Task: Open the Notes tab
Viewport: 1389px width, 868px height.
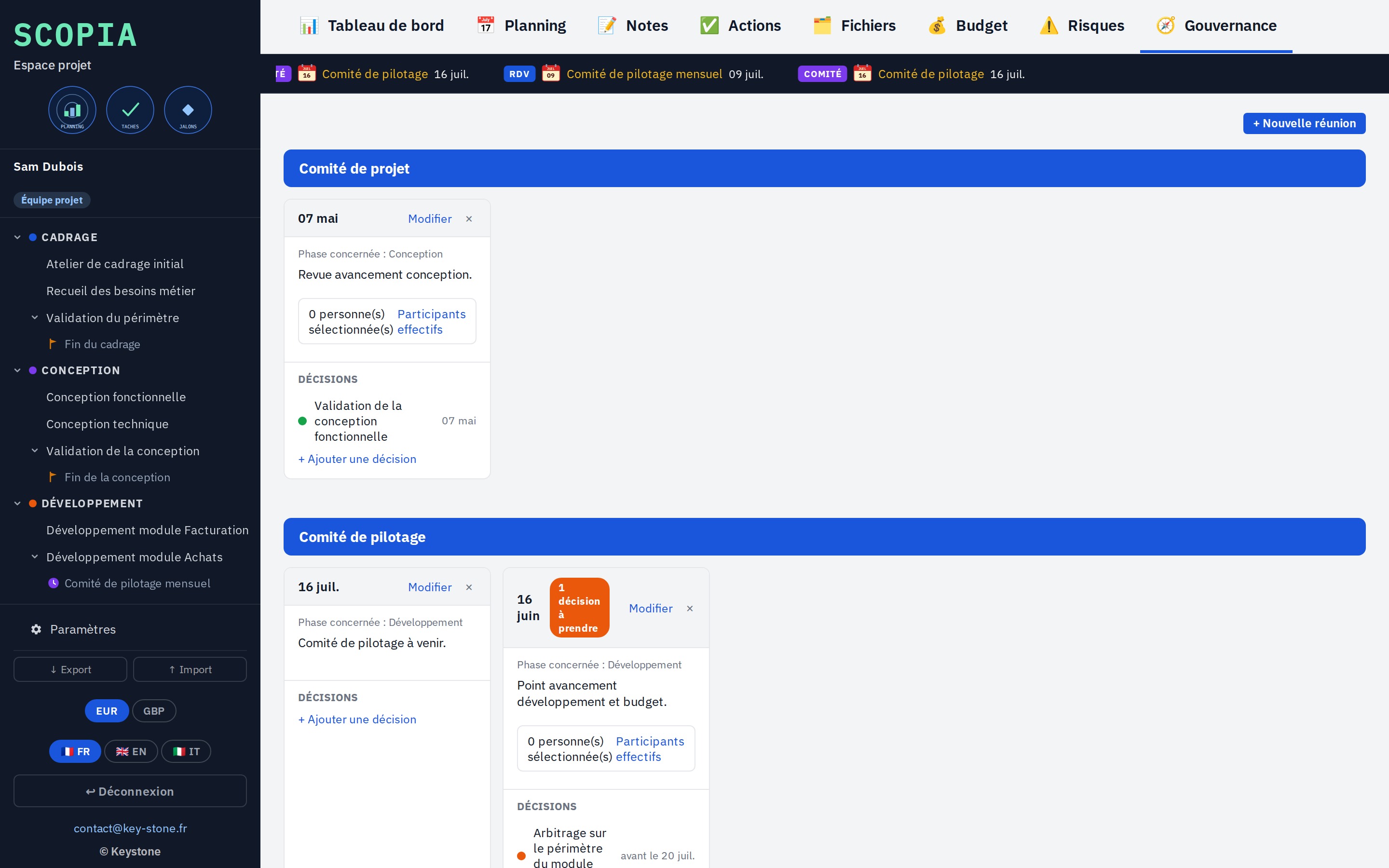Action: [632, 26]
